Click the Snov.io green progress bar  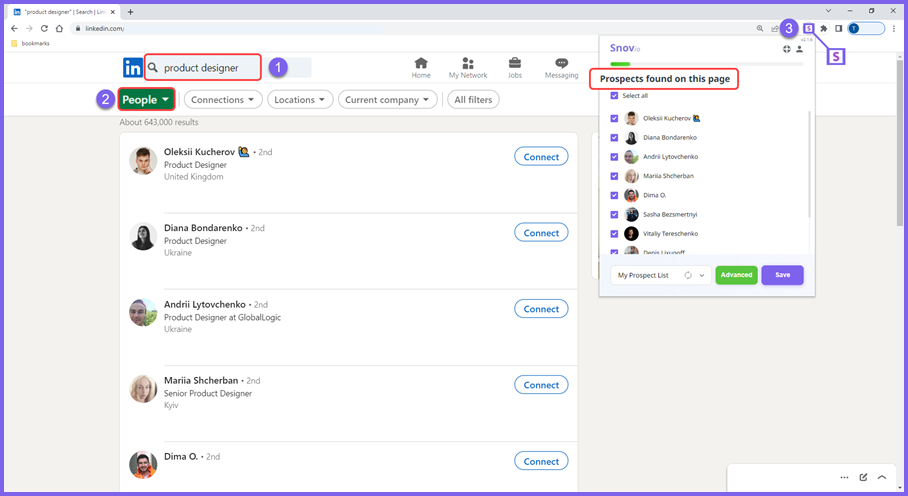(620, 64)
